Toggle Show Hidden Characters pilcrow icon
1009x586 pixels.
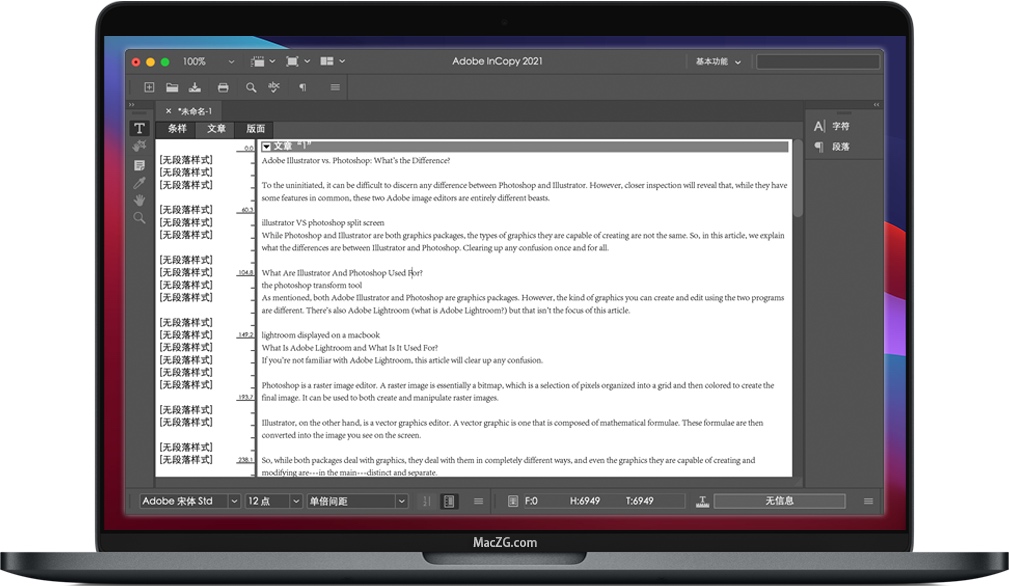pos(302,87)
